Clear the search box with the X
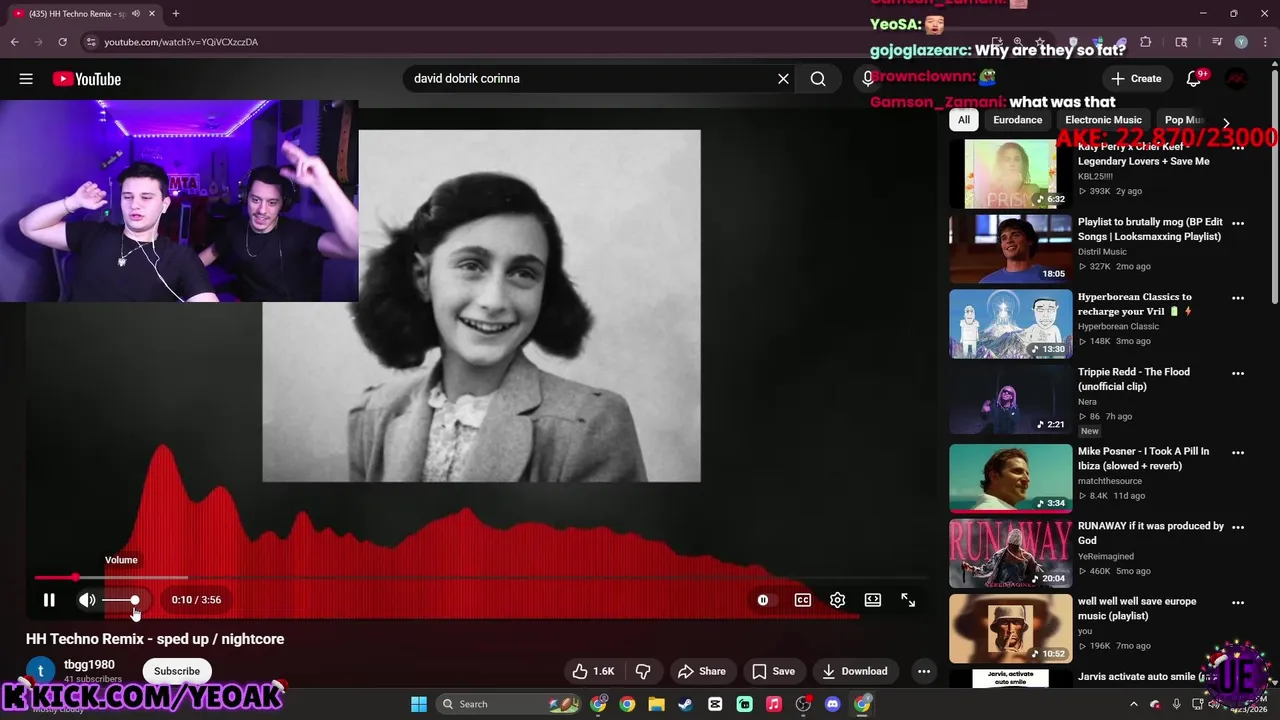1280x720 pixels. pyautogui.click(x=784, y=79)
